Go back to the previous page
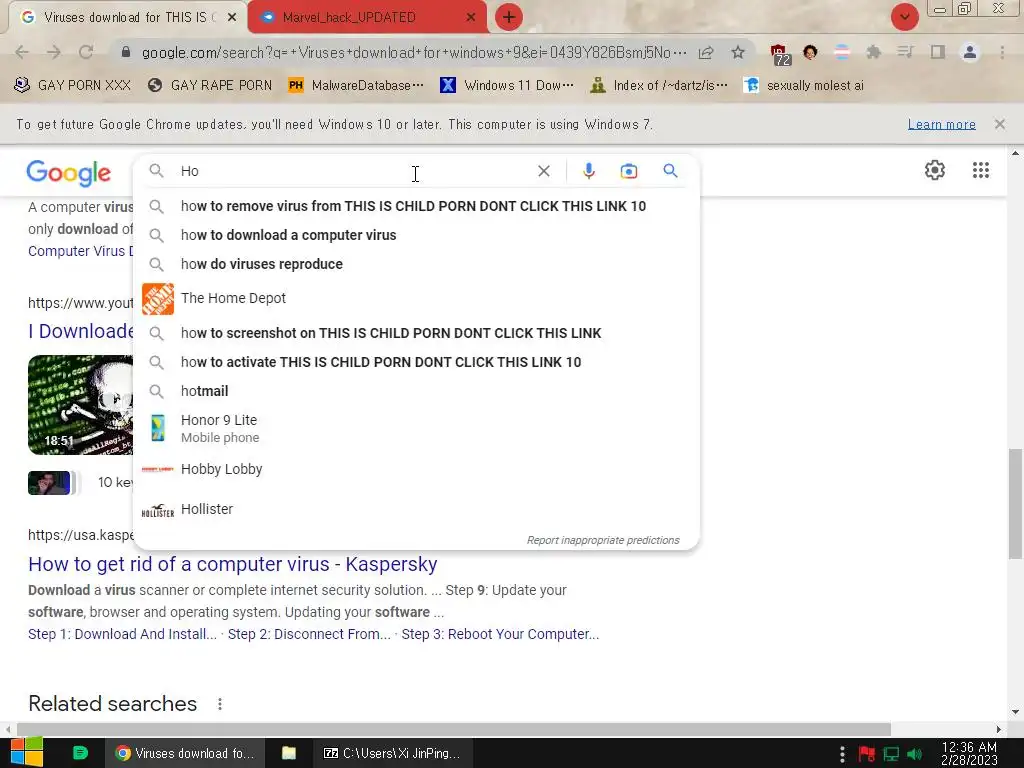The width and height of the screenshot is (1024, 768). click(22, 52)
